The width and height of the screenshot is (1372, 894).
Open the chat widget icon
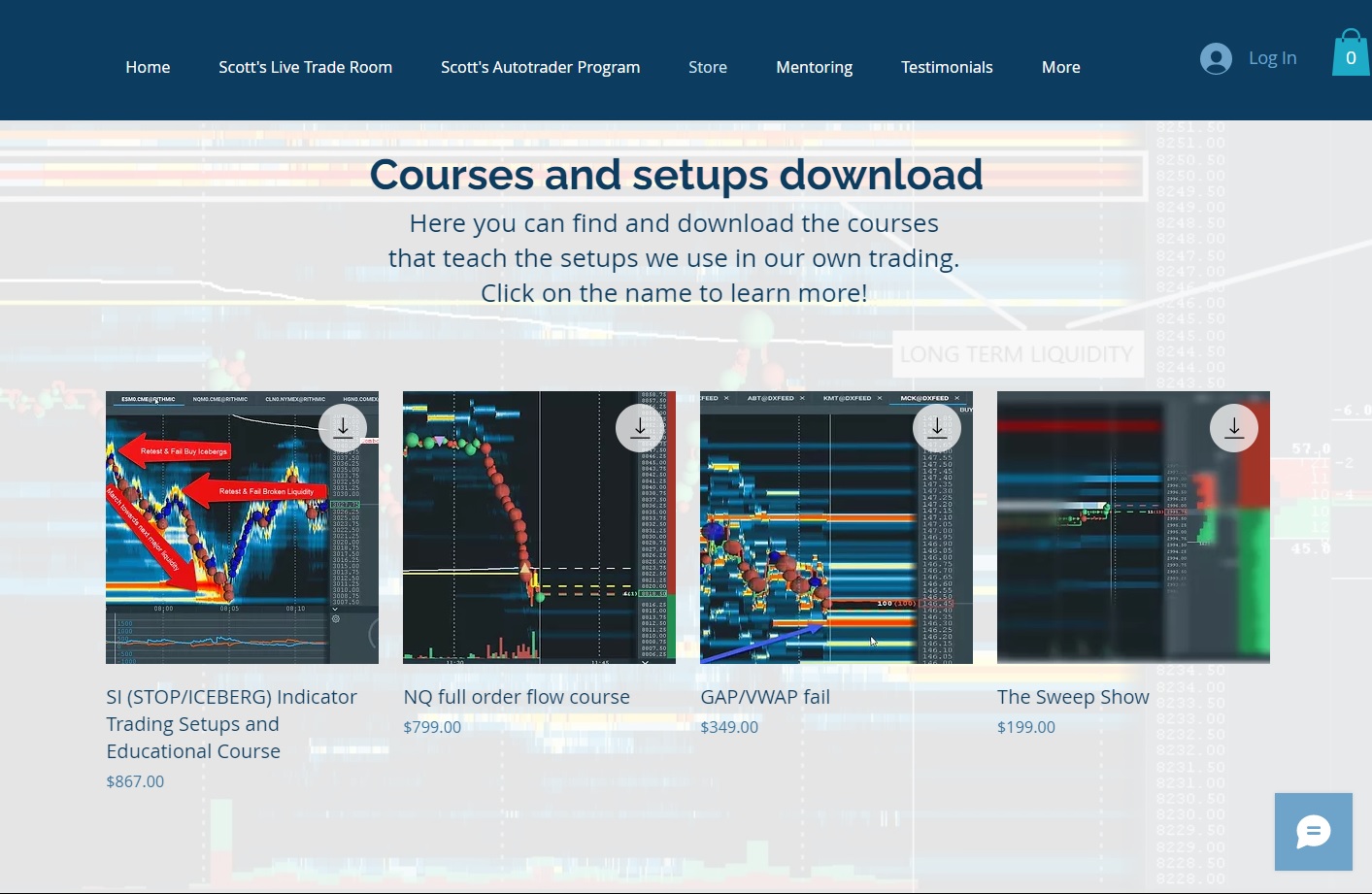pyautogui.click(x=1314, y=832)
